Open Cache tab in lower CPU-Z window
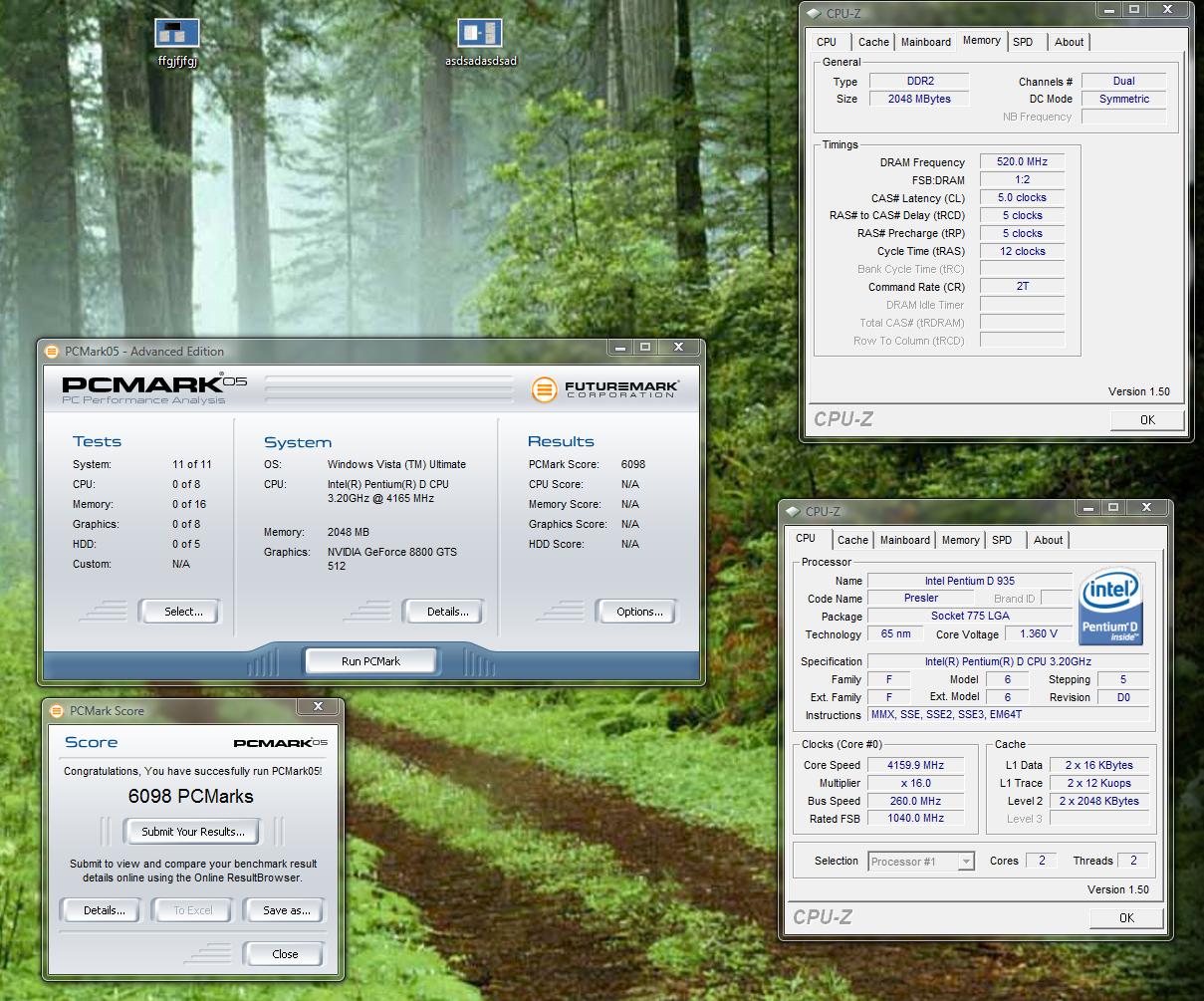 852,540
